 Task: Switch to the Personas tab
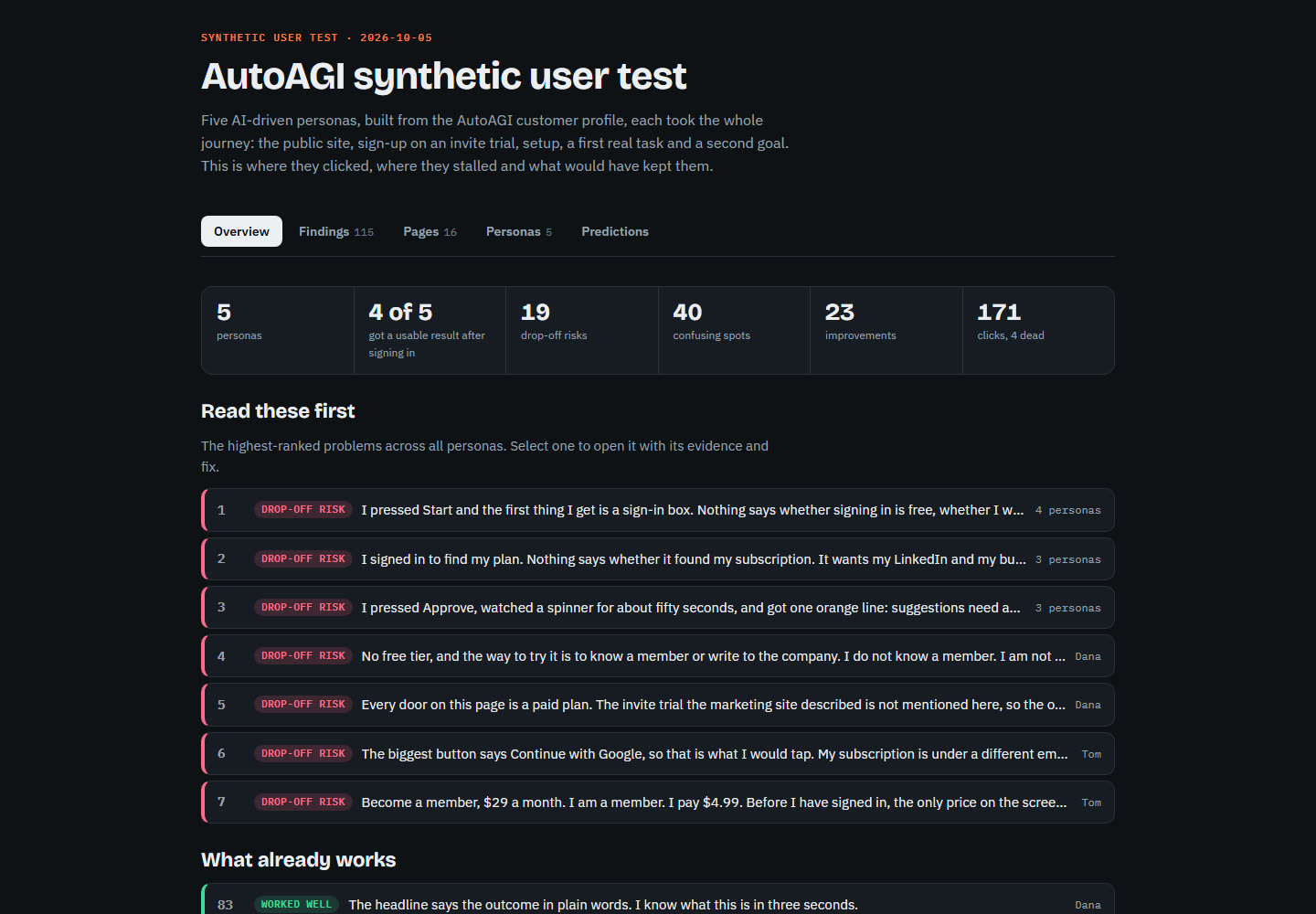[x=518, y=231]
